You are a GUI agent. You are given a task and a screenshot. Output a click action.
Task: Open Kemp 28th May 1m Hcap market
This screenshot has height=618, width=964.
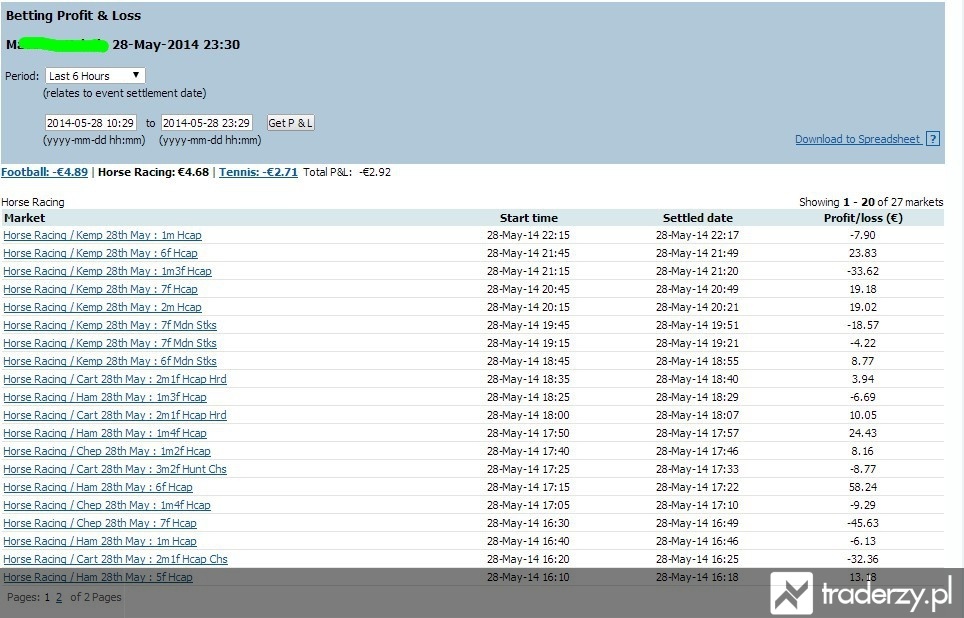102,235
